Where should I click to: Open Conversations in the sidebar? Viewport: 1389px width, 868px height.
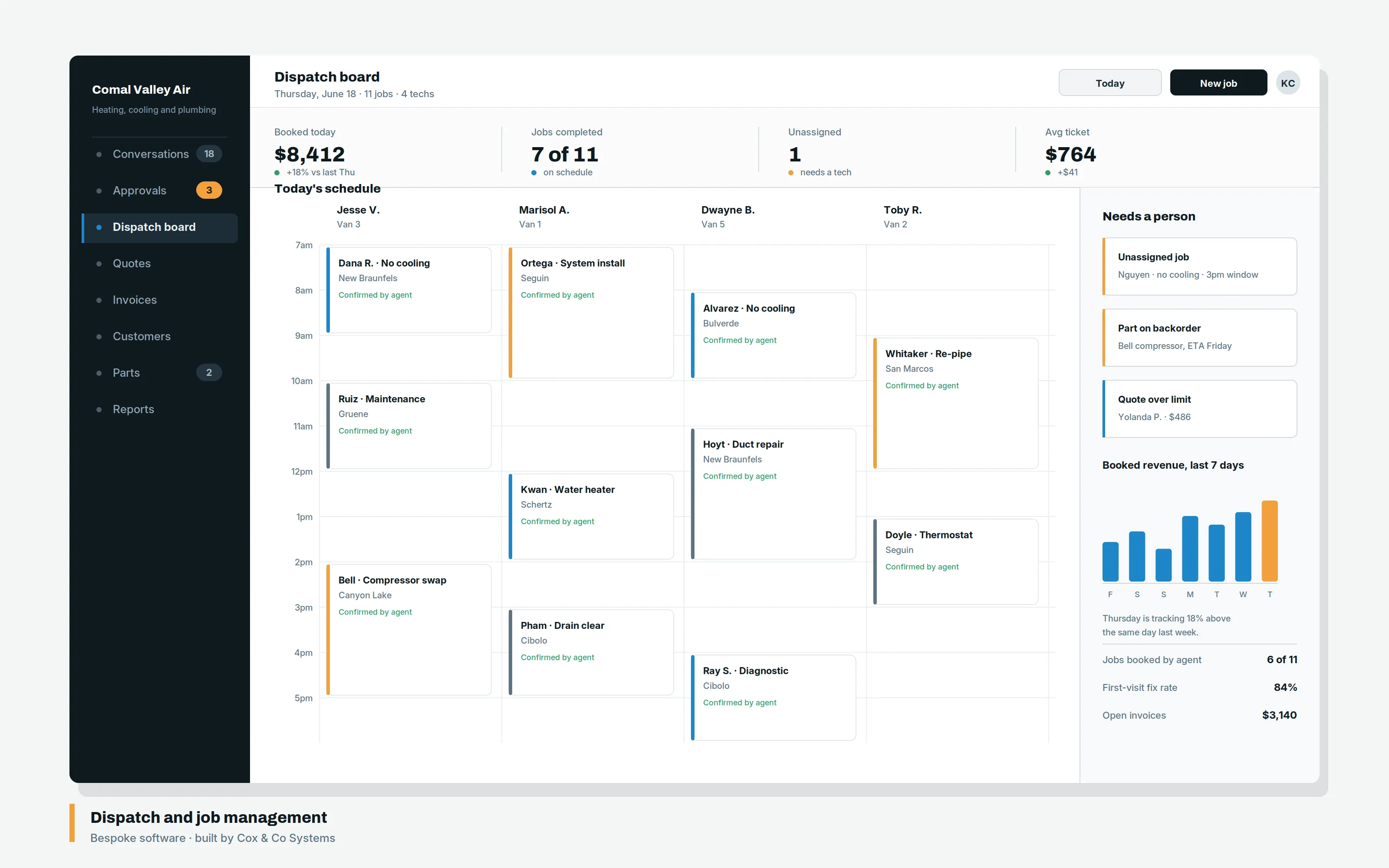coord(160,154)
